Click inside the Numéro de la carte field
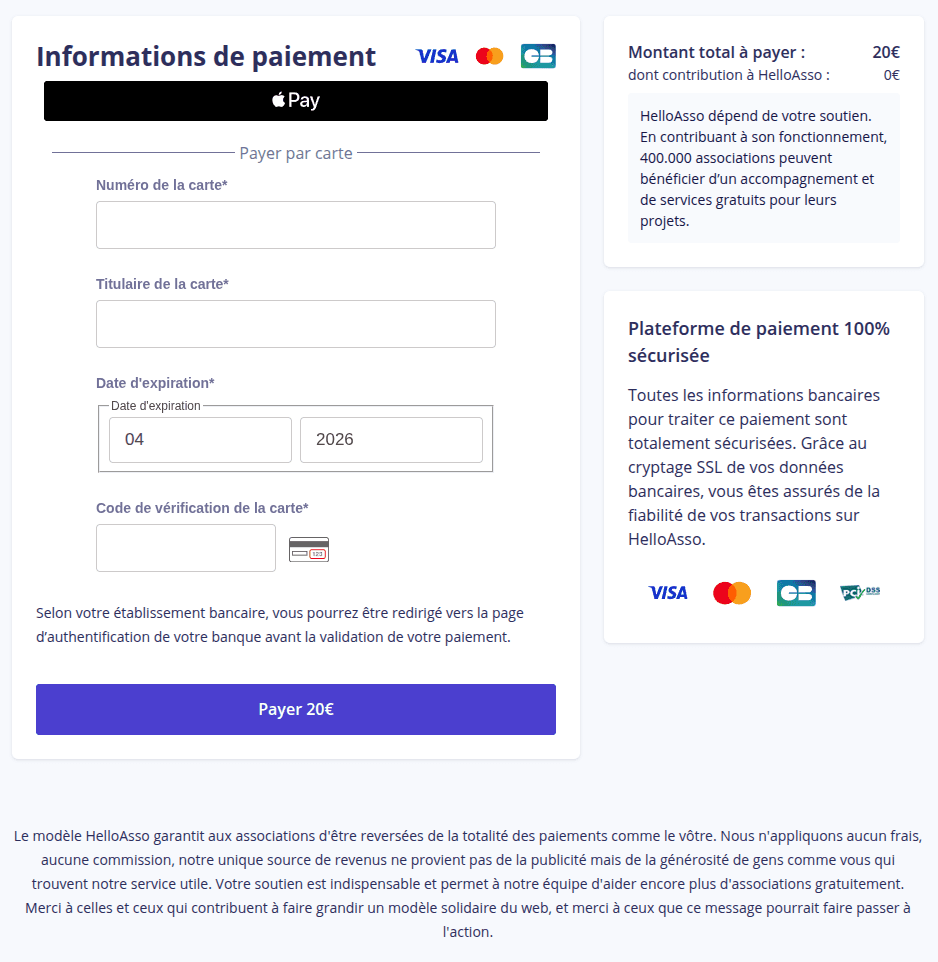 (x=295, y=224)
